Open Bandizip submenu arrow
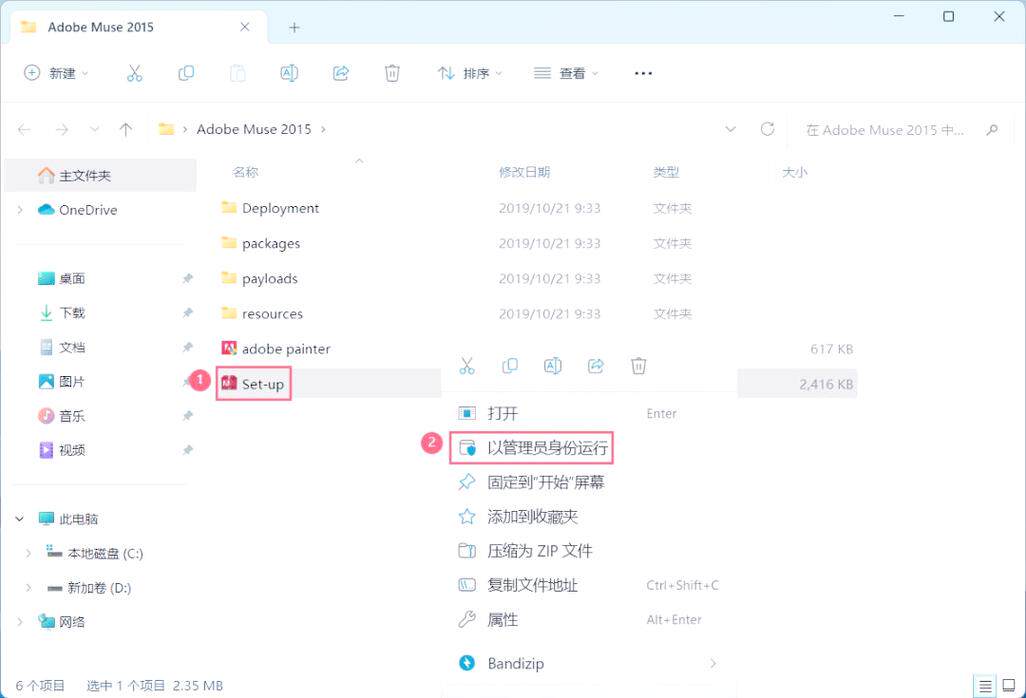This screenshot has width=1026, height=698. click(x=713, y=663)
